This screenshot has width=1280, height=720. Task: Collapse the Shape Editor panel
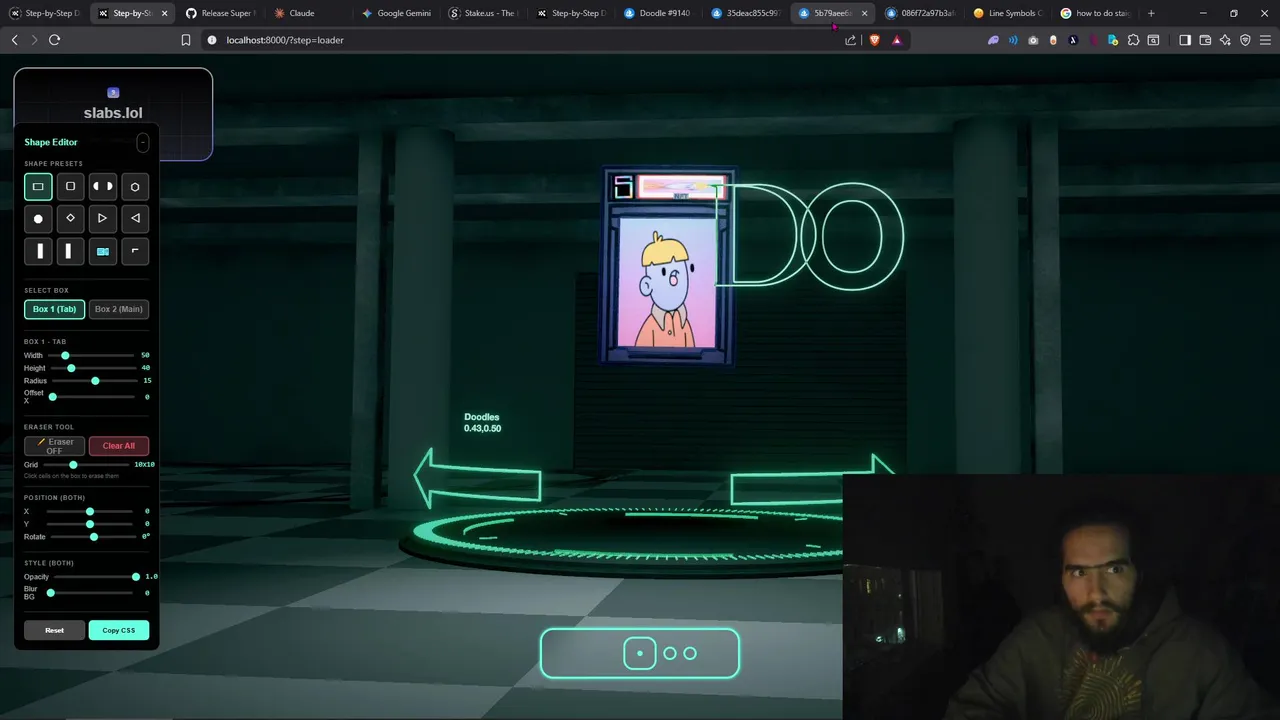click(143, 142)
